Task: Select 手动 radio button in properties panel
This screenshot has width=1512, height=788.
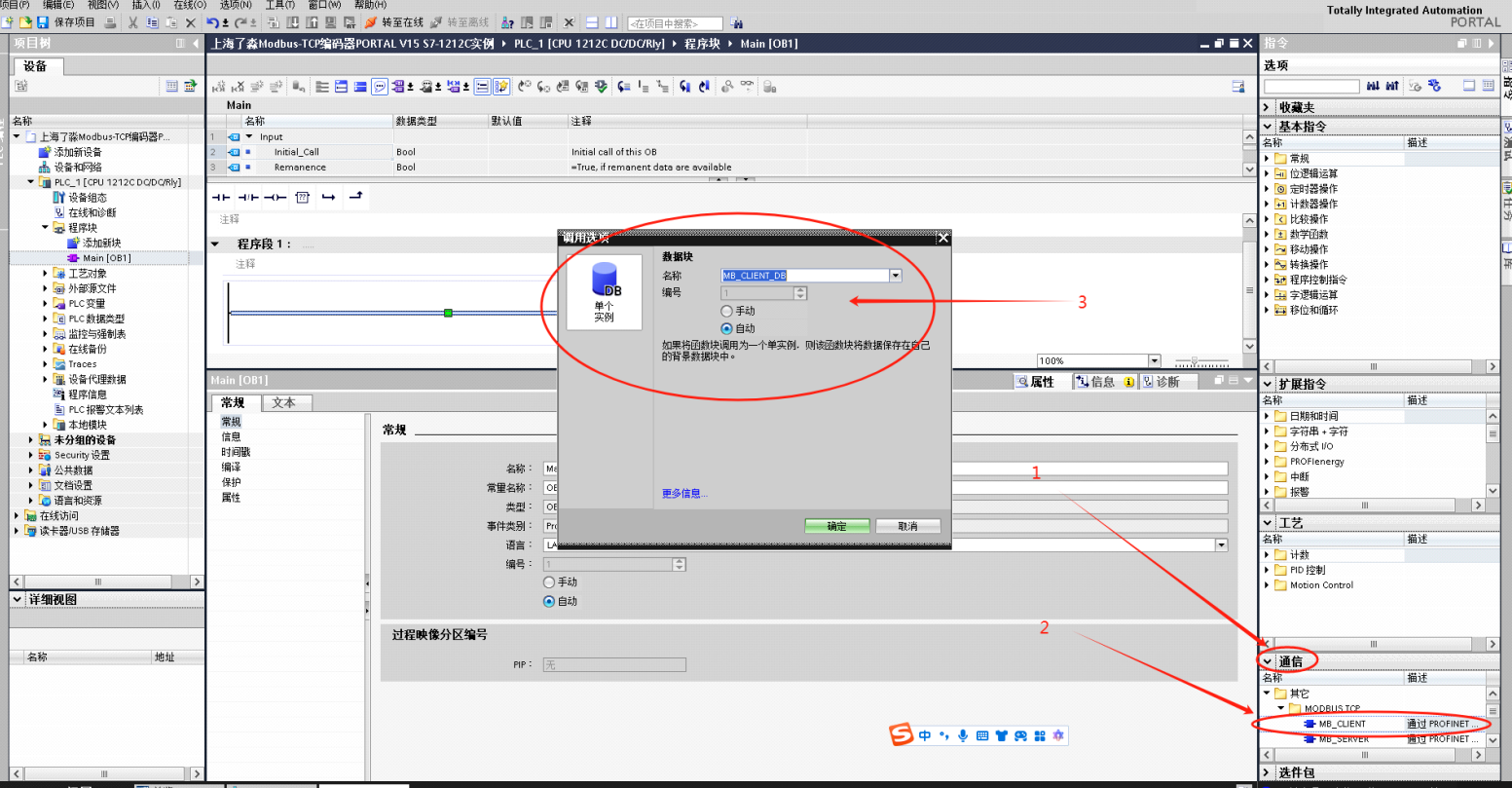Action: click(549, 582)
